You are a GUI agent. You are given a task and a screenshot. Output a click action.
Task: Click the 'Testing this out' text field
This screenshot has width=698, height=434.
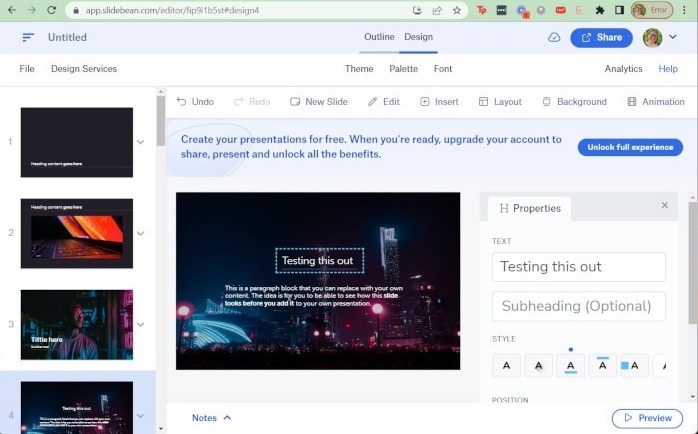pyautogui.click(x=579, y=267)
